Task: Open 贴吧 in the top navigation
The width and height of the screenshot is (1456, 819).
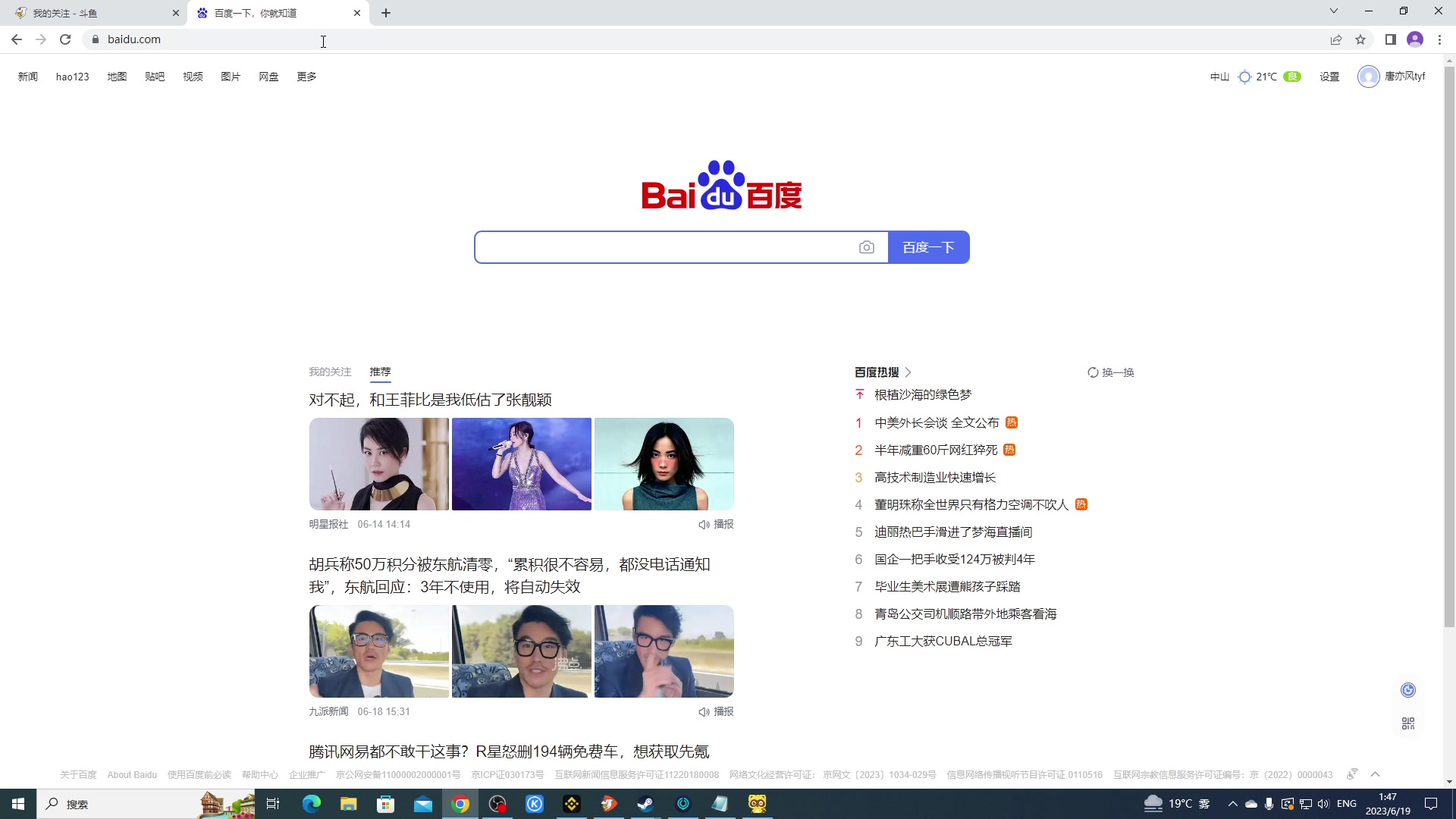Action: point(155,77)
